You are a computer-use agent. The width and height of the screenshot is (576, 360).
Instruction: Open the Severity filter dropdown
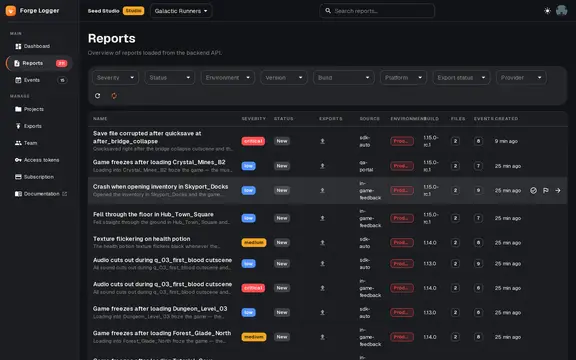pyautogui.click(x=115, y=78)
